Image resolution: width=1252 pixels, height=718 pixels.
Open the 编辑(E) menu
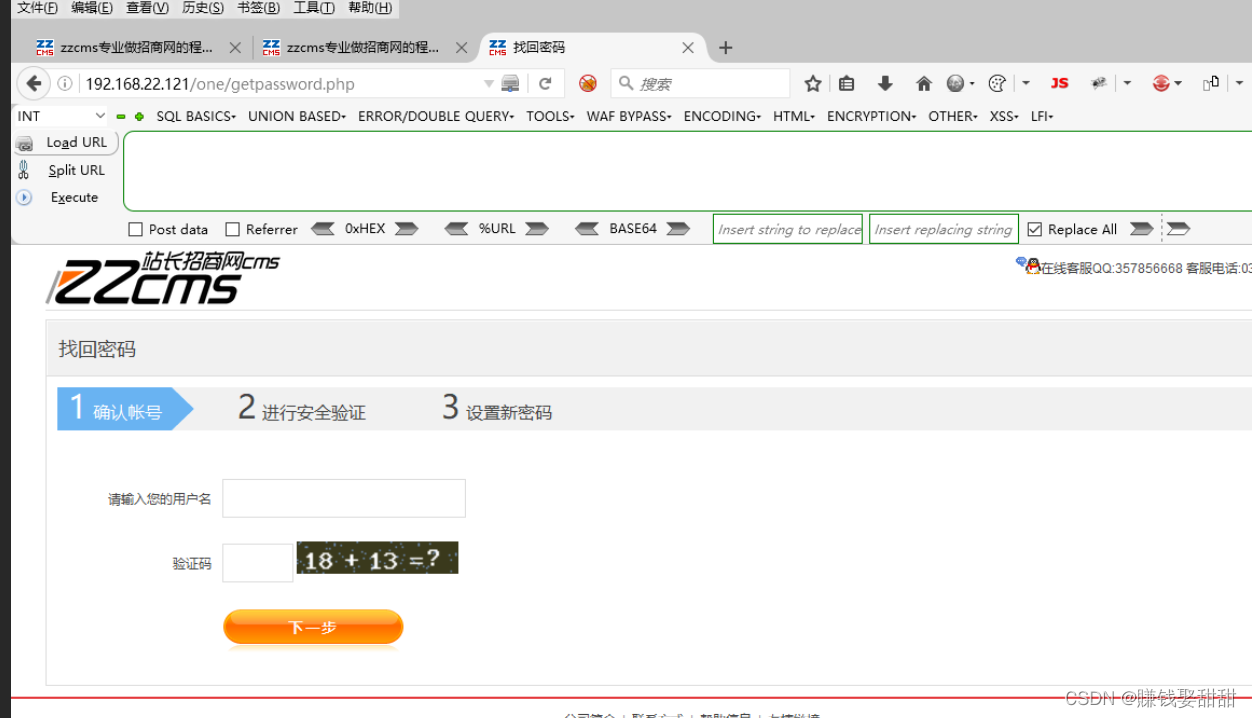pos(92,8)
